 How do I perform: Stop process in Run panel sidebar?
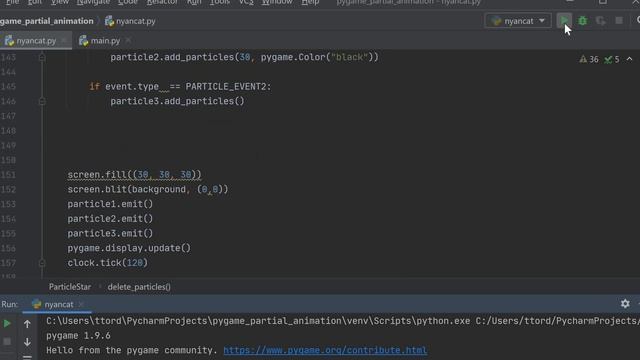click(7, 341)
